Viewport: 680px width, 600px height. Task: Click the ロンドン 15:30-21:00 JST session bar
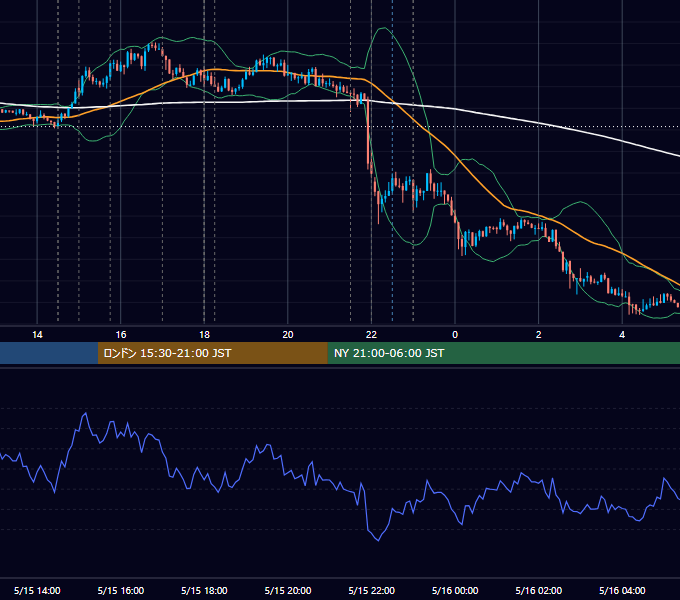click(x=212, y=353)
